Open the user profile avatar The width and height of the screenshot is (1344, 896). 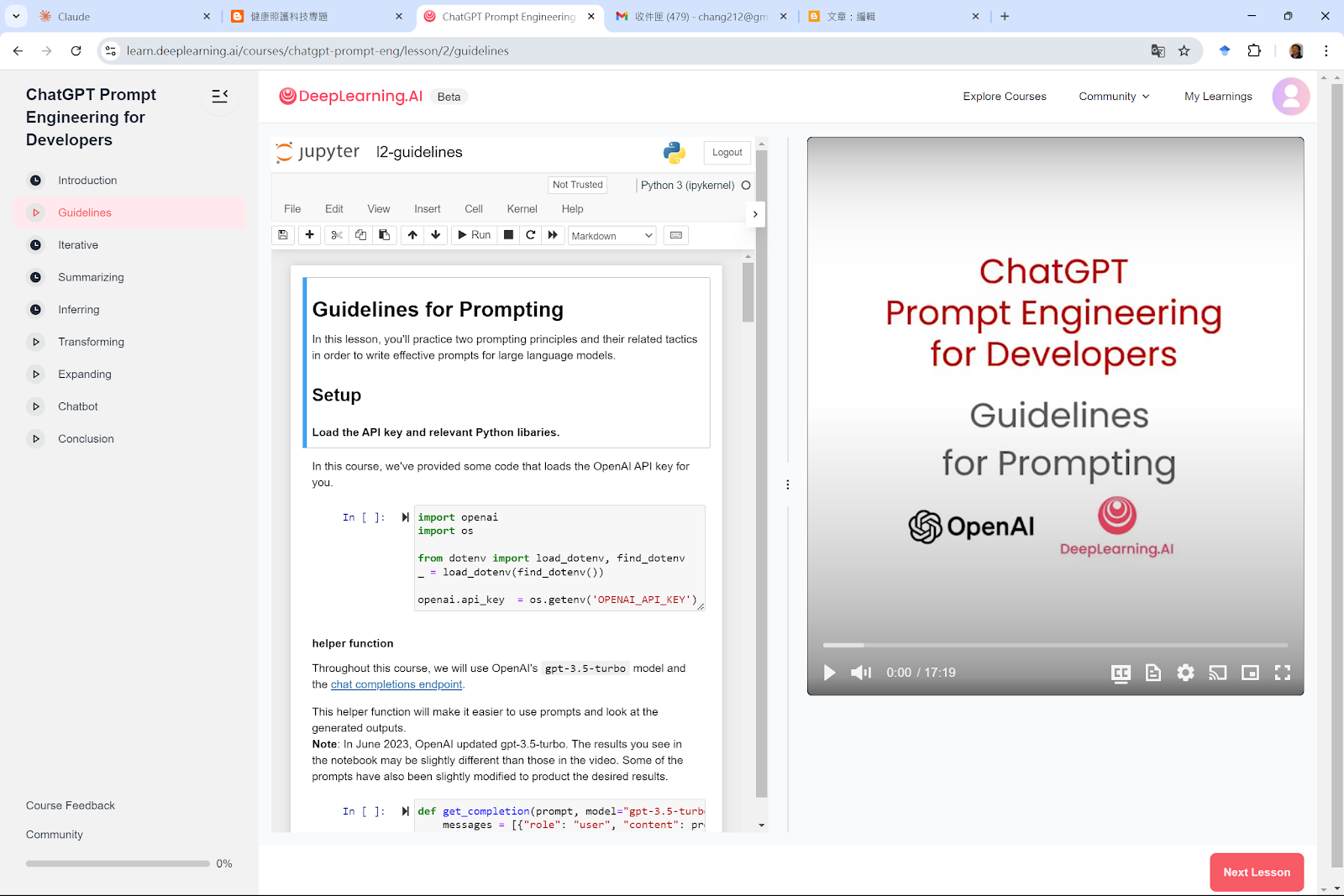click(x=1291, y=97)
